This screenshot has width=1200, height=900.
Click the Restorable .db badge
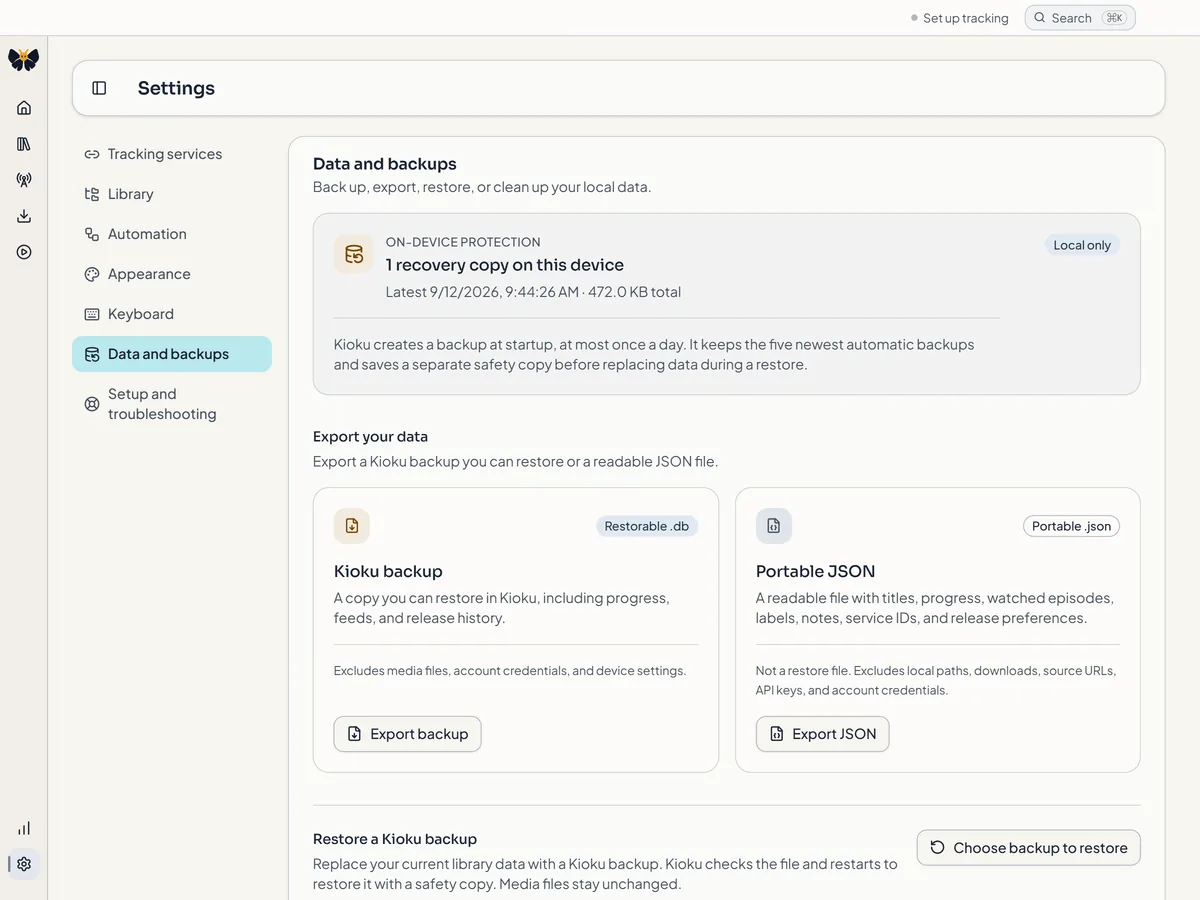tap(647, 526)
